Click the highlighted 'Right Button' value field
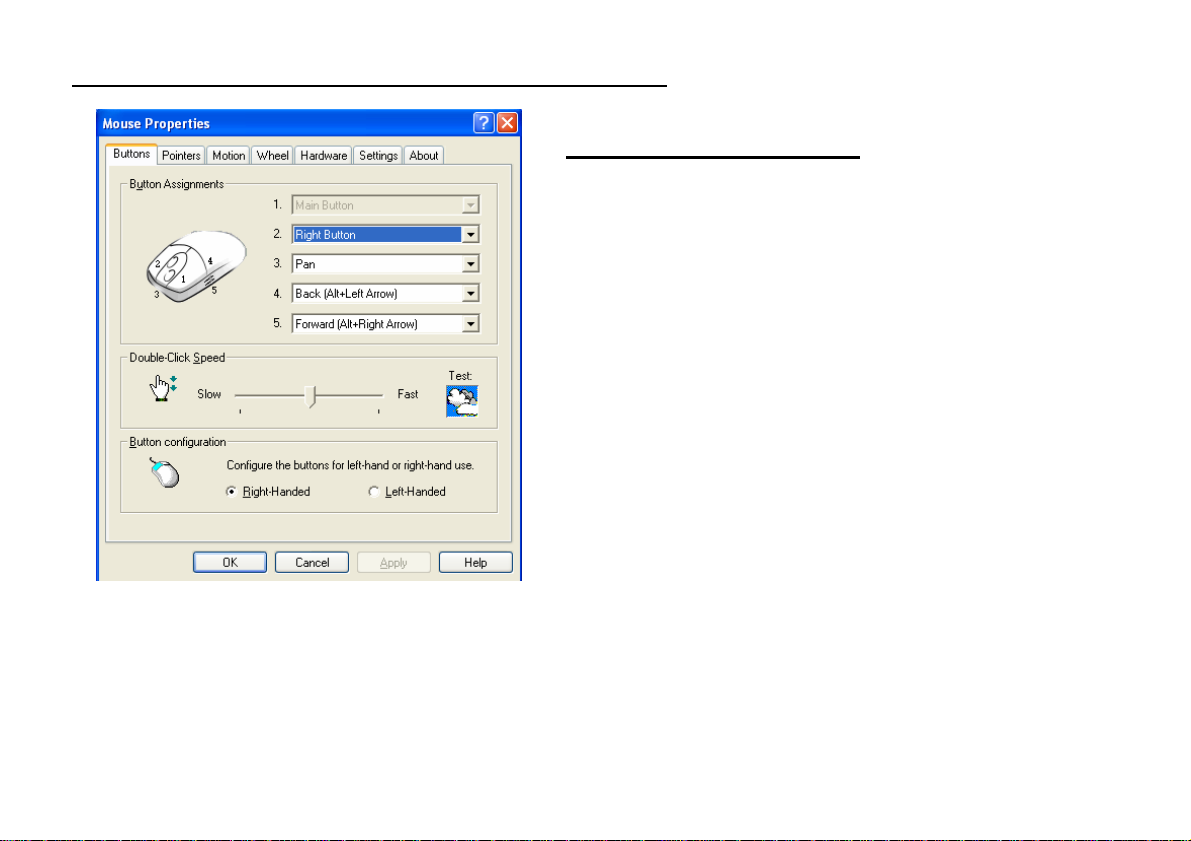Image resolution: width=1191 pixels, height=841 pixels. (378, 235)
